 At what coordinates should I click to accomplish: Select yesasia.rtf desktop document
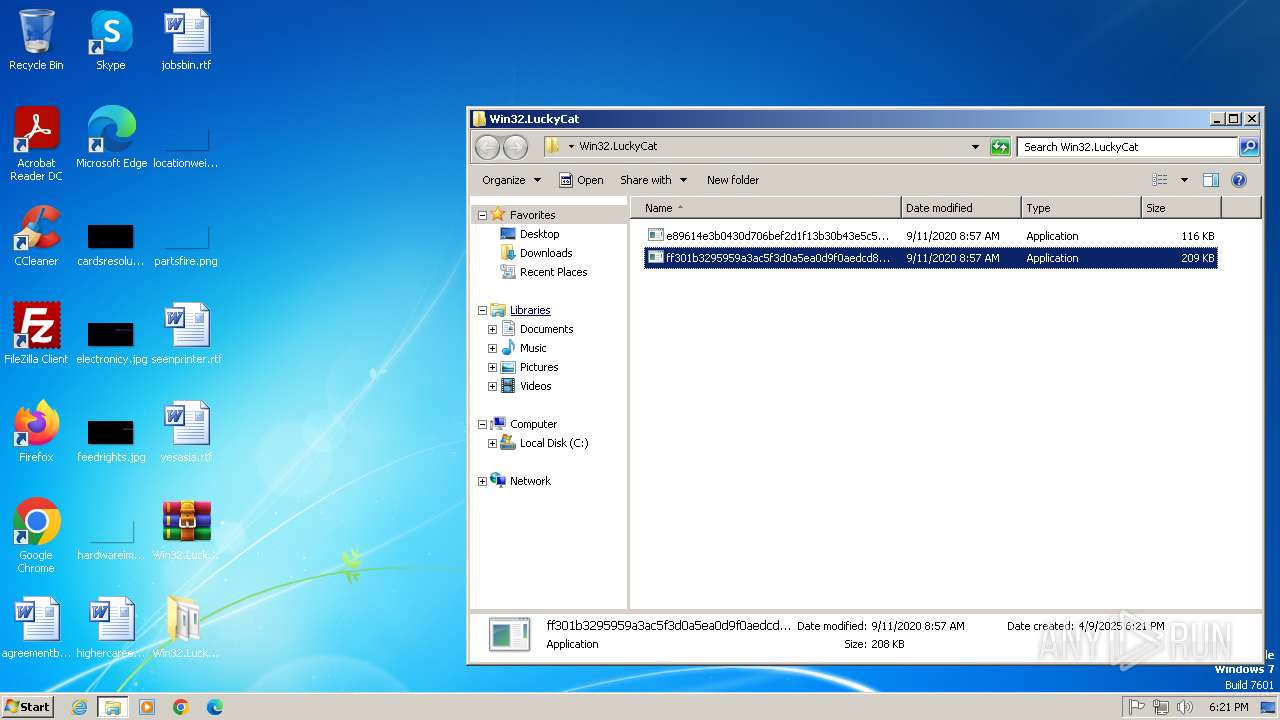point(186,431)
